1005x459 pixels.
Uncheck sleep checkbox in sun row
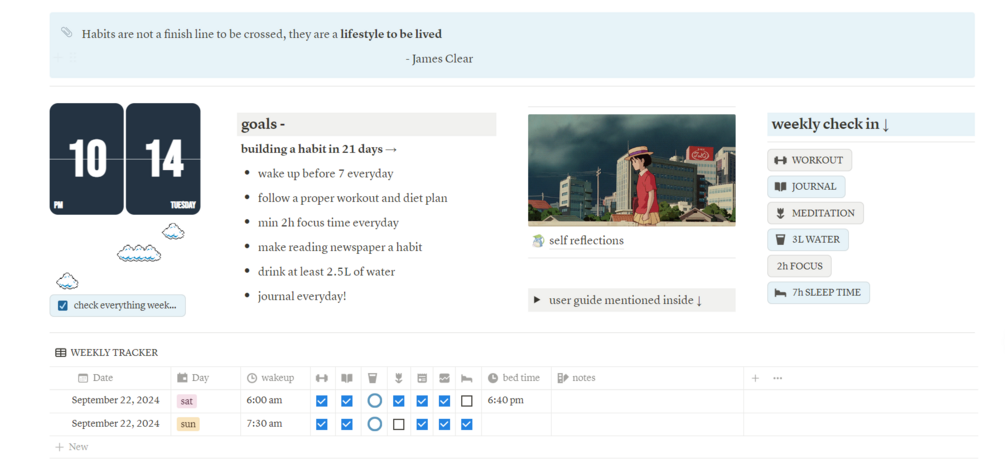click(467, 424)
